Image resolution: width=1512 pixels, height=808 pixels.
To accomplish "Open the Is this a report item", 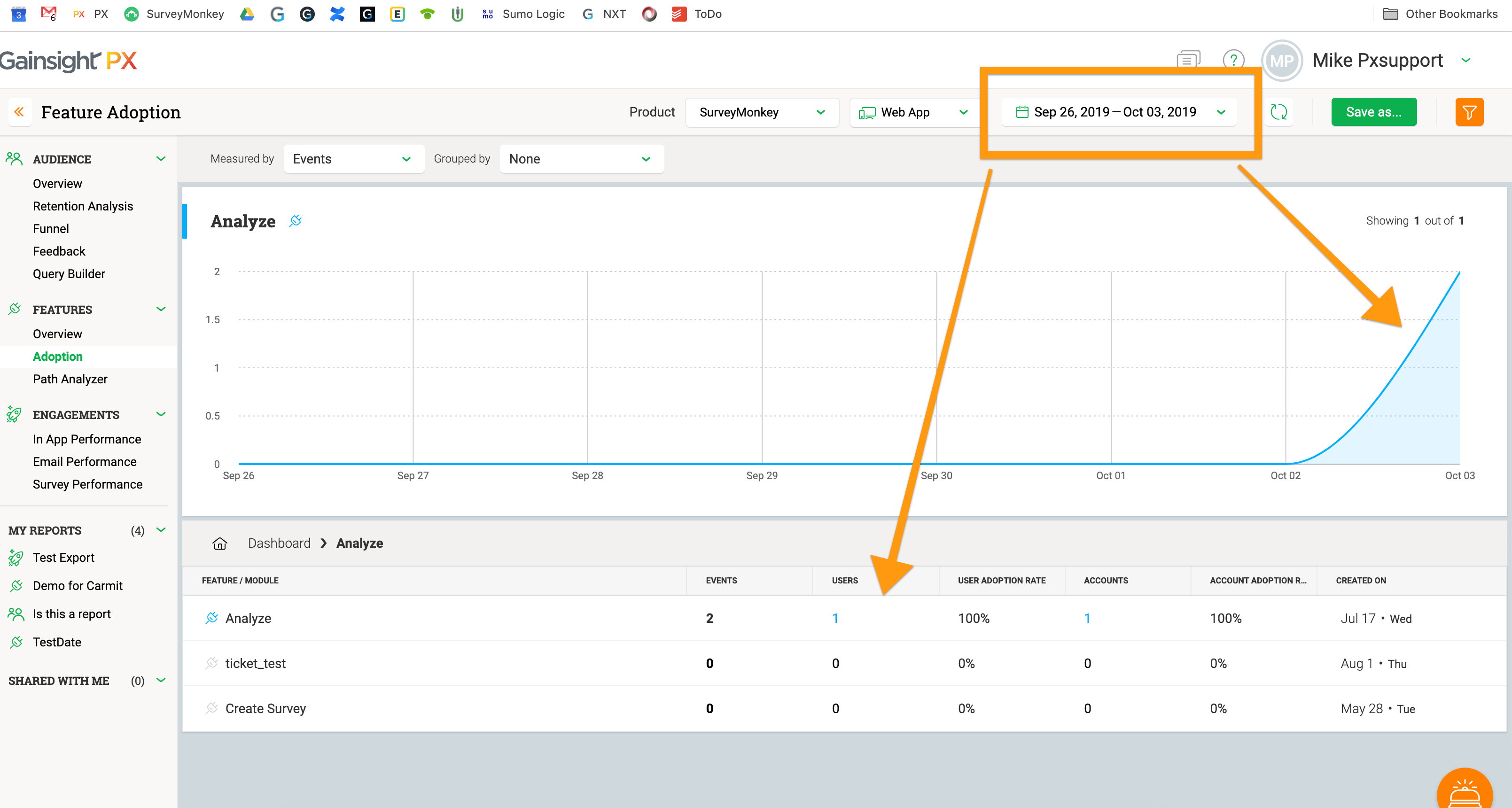I will pos(71,614).
